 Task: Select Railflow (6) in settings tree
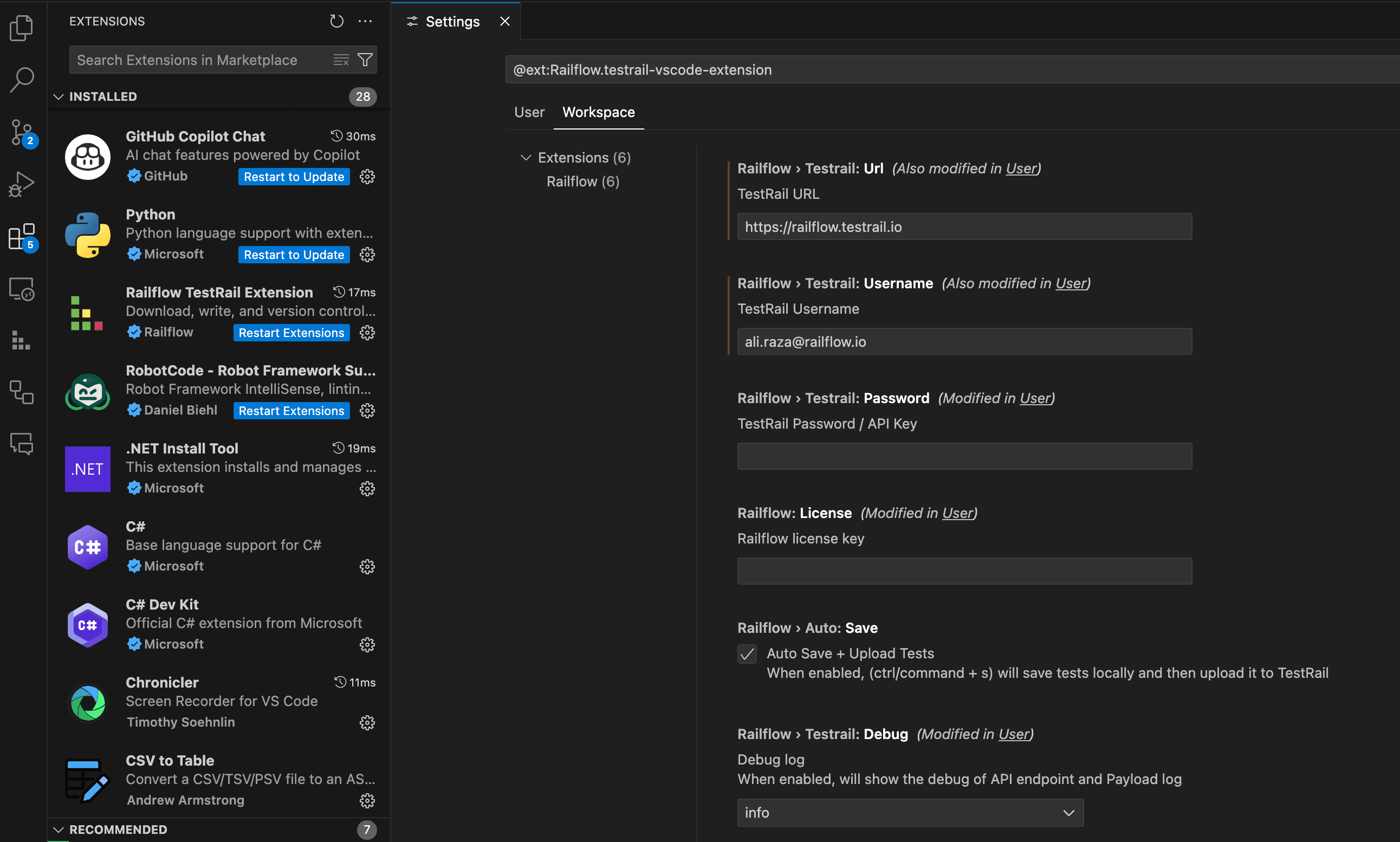click(x=582, y=182)
